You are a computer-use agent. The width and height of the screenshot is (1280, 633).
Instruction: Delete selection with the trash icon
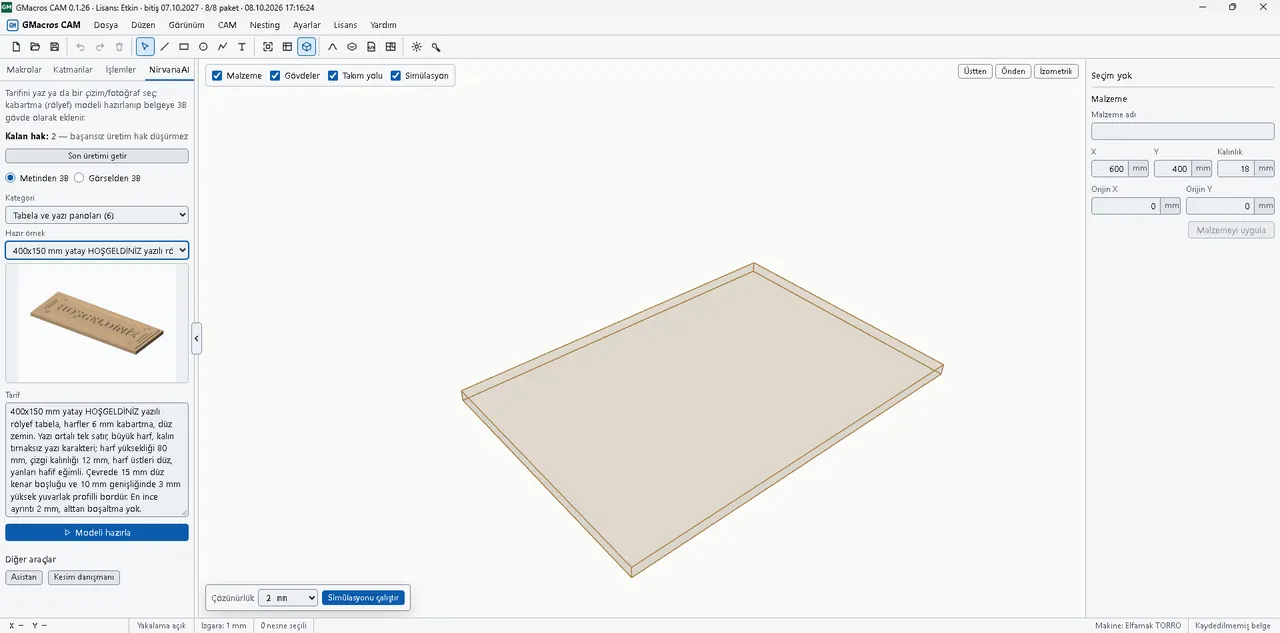point(119,47)
